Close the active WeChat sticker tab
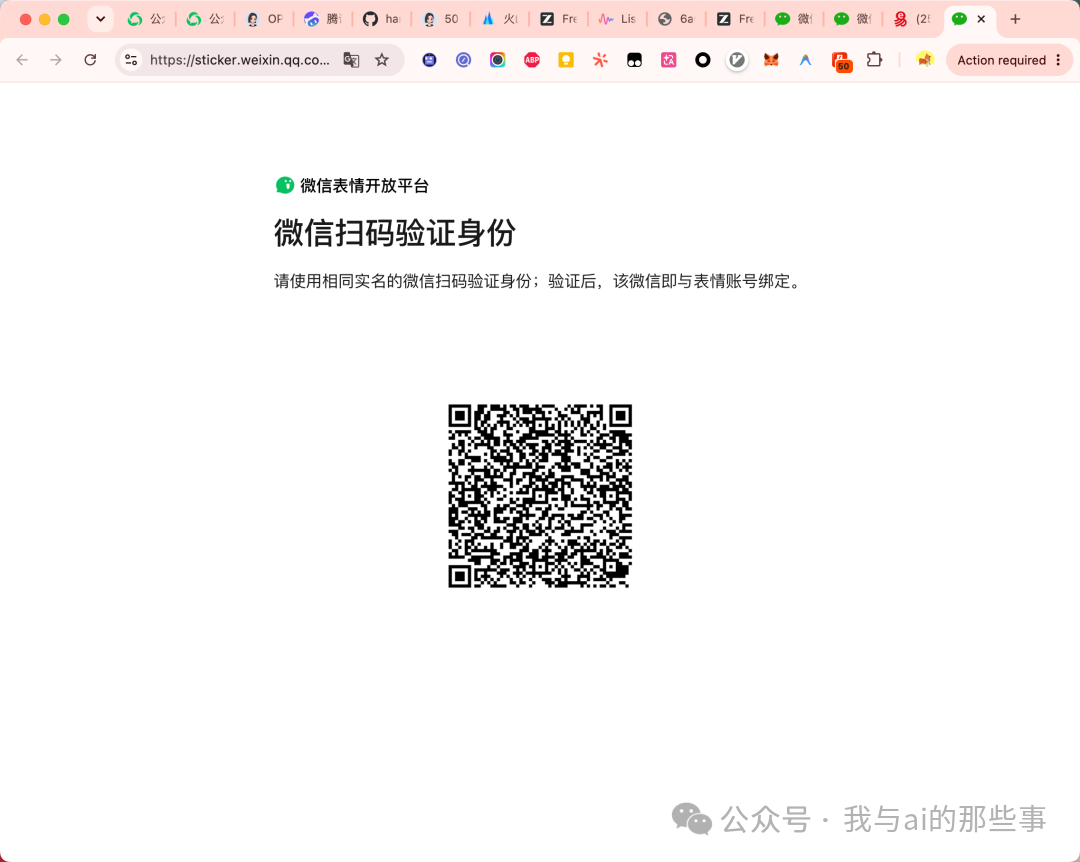Image resolution: width=1080 pixels, height=862 pixels. tap(982, 19)
